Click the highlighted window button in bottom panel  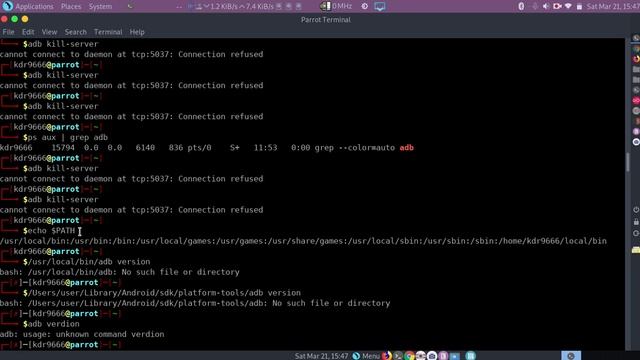tap(571, 356)
